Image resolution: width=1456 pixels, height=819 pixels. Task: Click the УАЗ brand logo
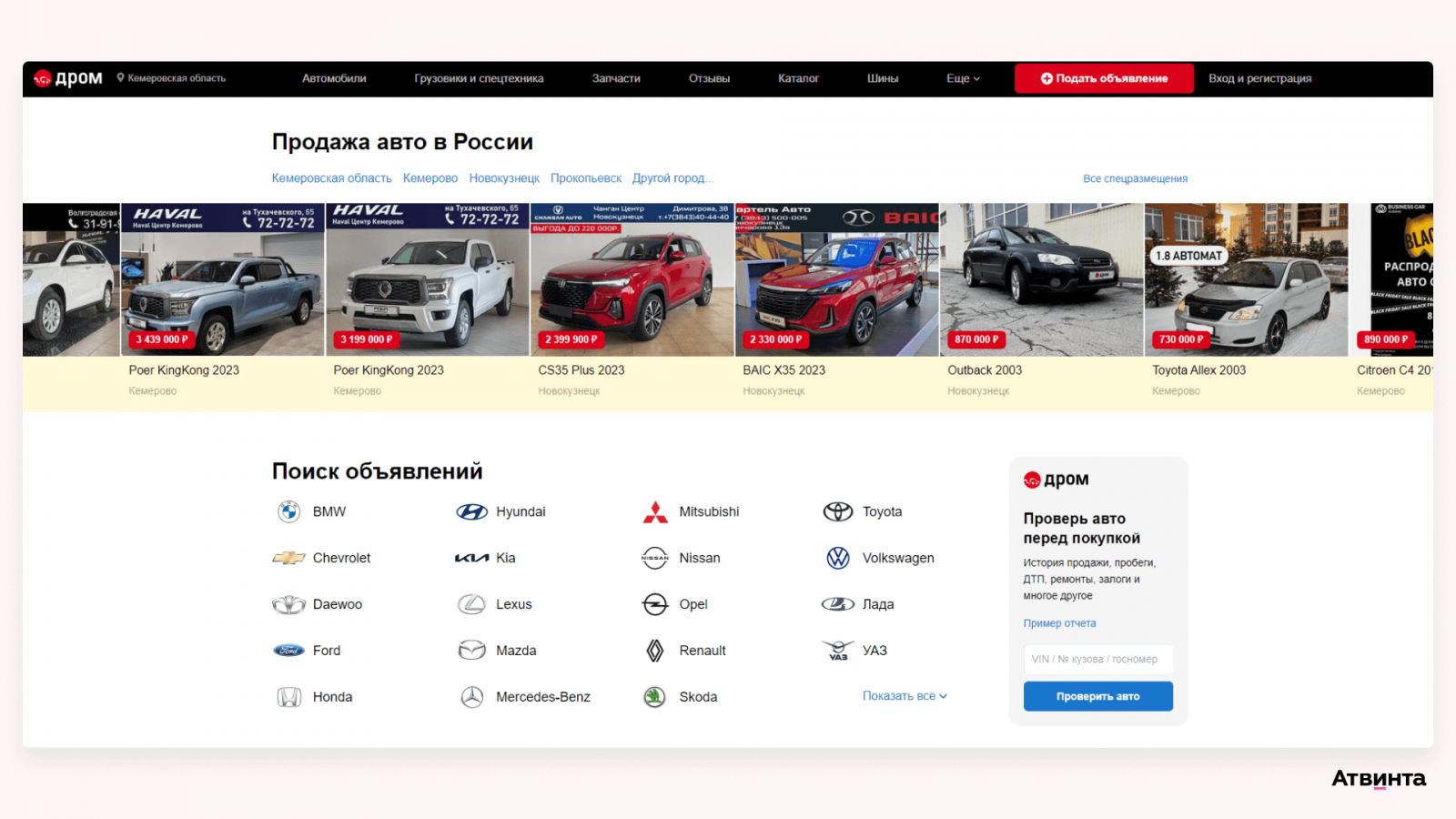coord(838,651)
